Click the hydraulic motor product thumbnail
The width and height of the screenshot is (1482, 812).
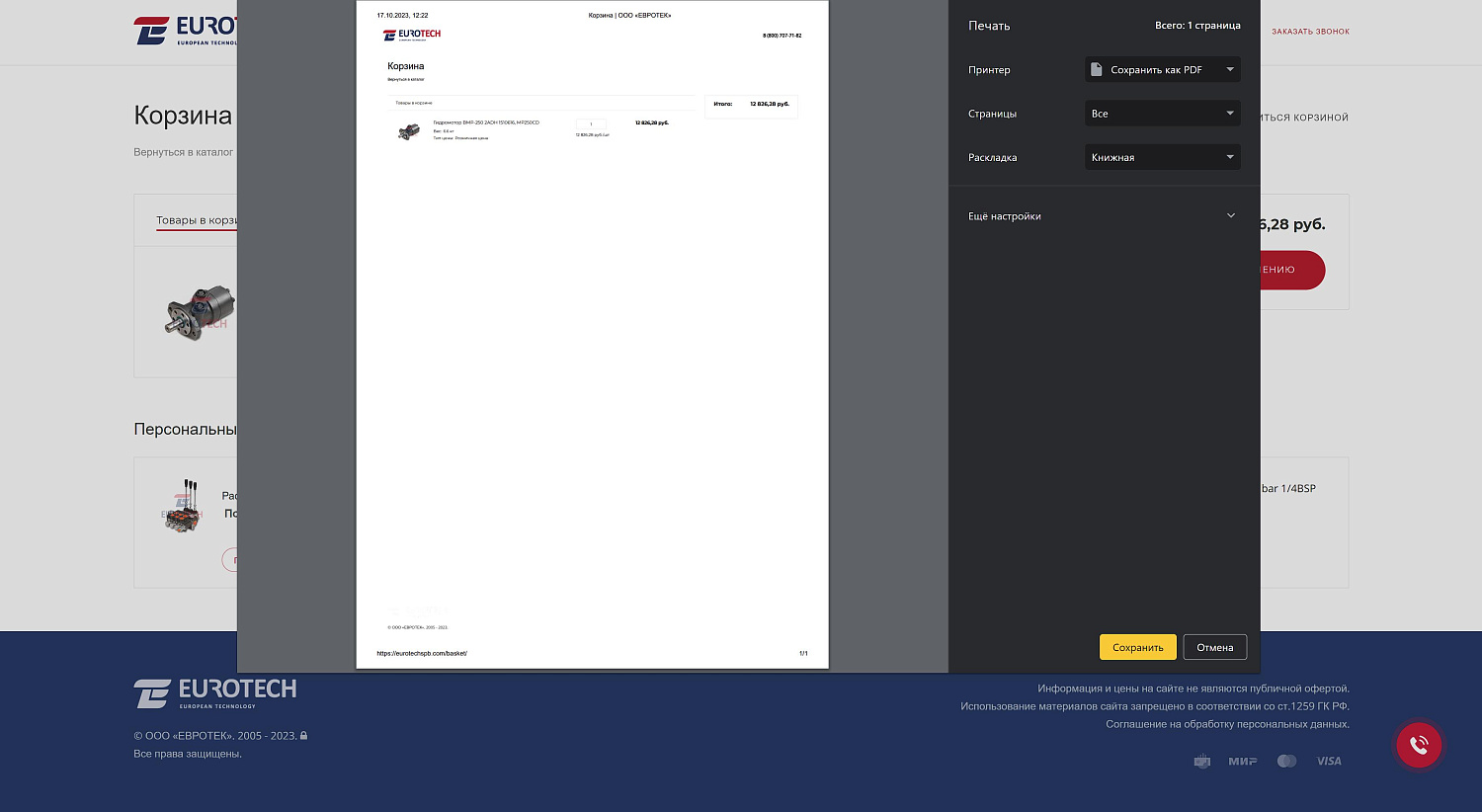[x=199, y=312]
